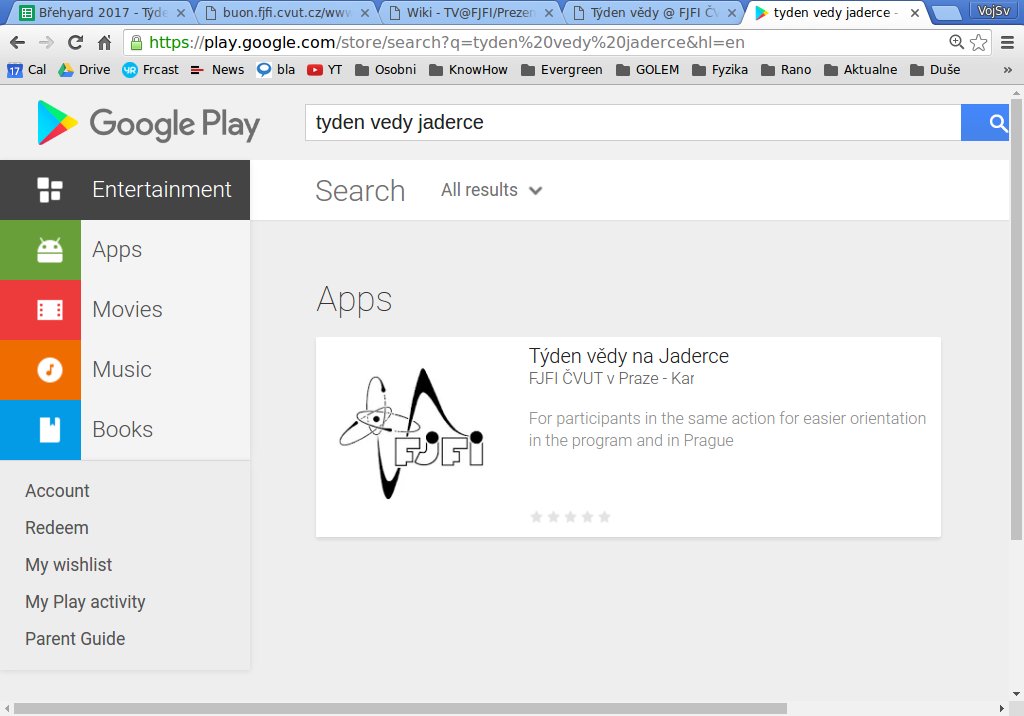Open the My Play activity link
The height and width of the screenshot is (716, 1024).
pyautogui.click(x=86, y=602)
